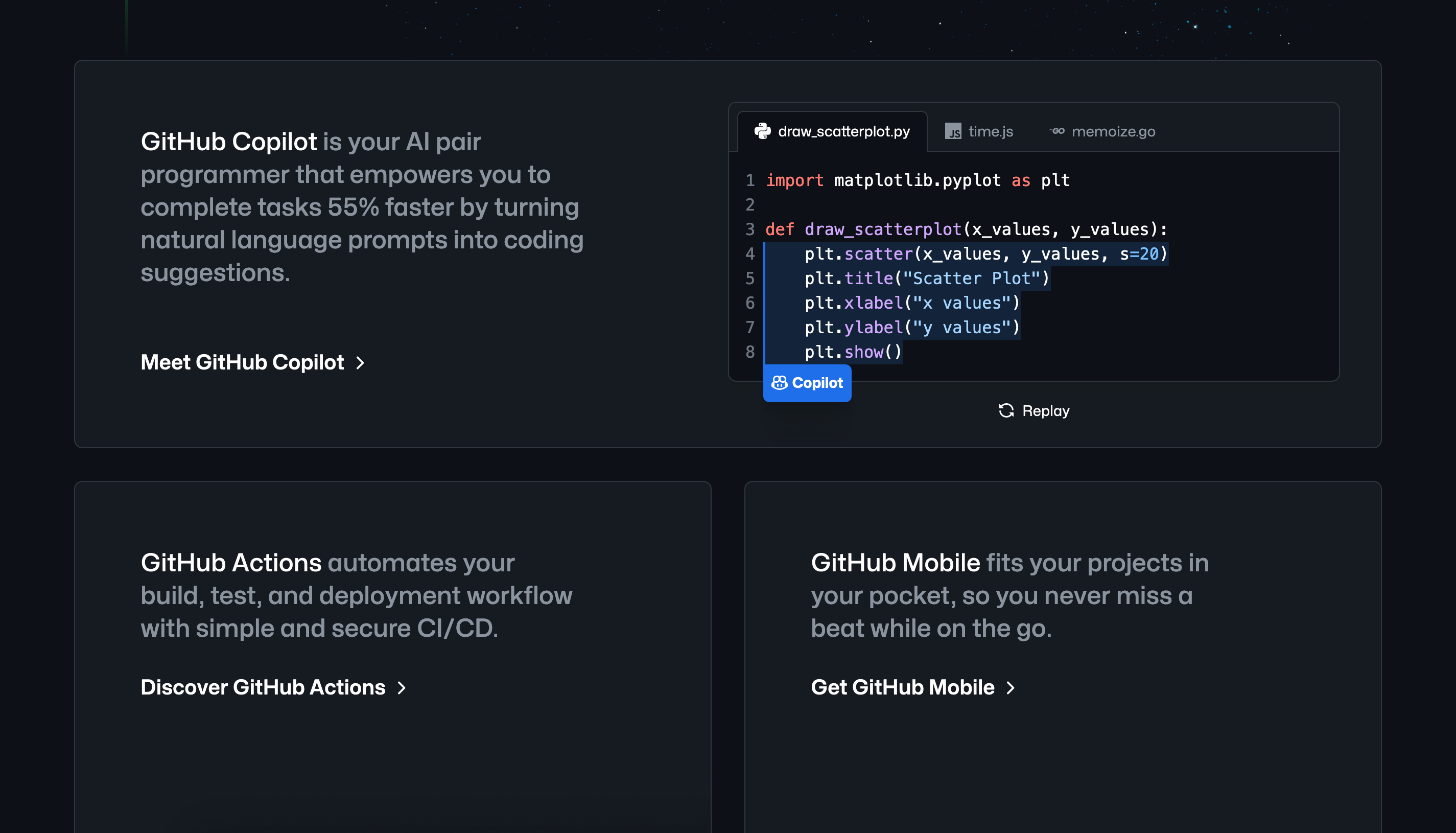This screenshot has height=833, width=1456.
Task: Click the blue Copilot badge label
Action: click(817, 383)
